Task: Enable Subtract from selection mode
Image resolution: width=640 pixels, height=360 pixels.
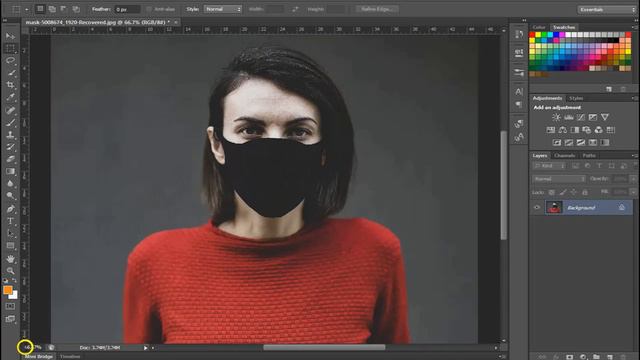Action: pyautogui.click(x=64, y=9)
